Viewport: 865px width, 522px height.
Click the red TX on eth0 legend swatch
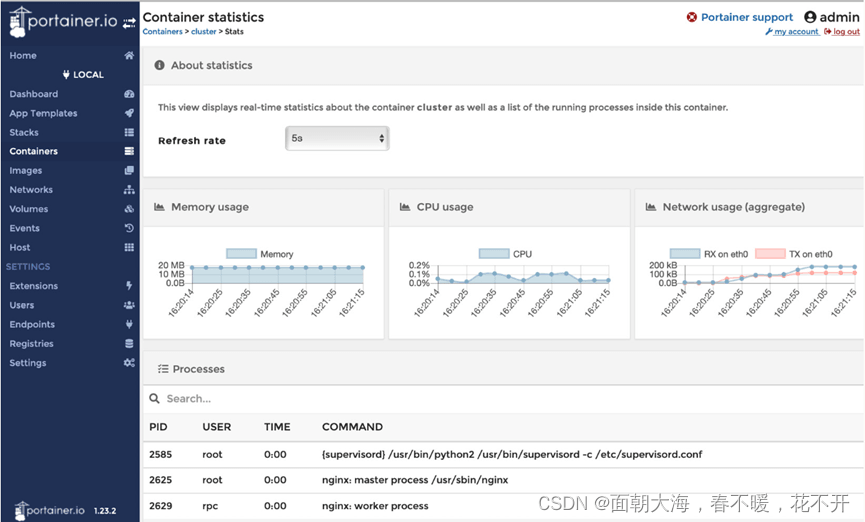click(x=770, y=254)
